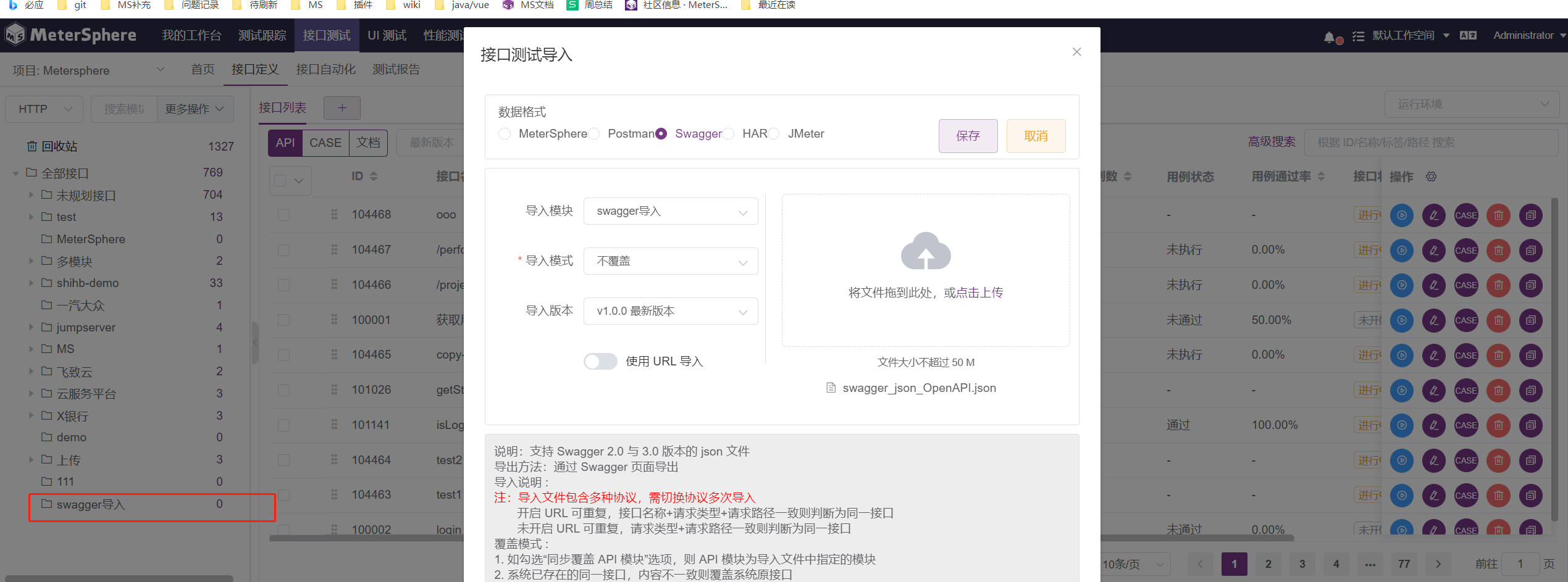
Task: Switch to the 文档 tab
Action: tap(368, 143)
